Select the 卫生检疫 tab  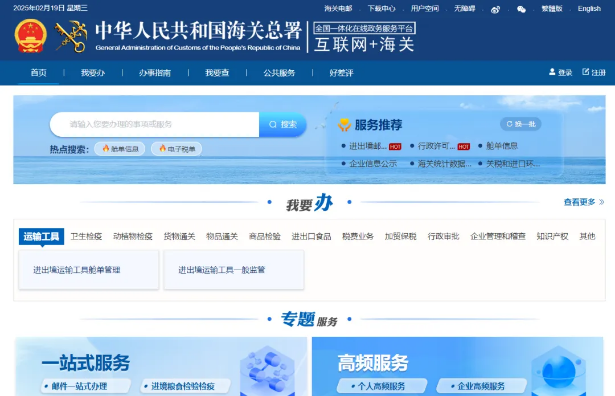point(86,236)
